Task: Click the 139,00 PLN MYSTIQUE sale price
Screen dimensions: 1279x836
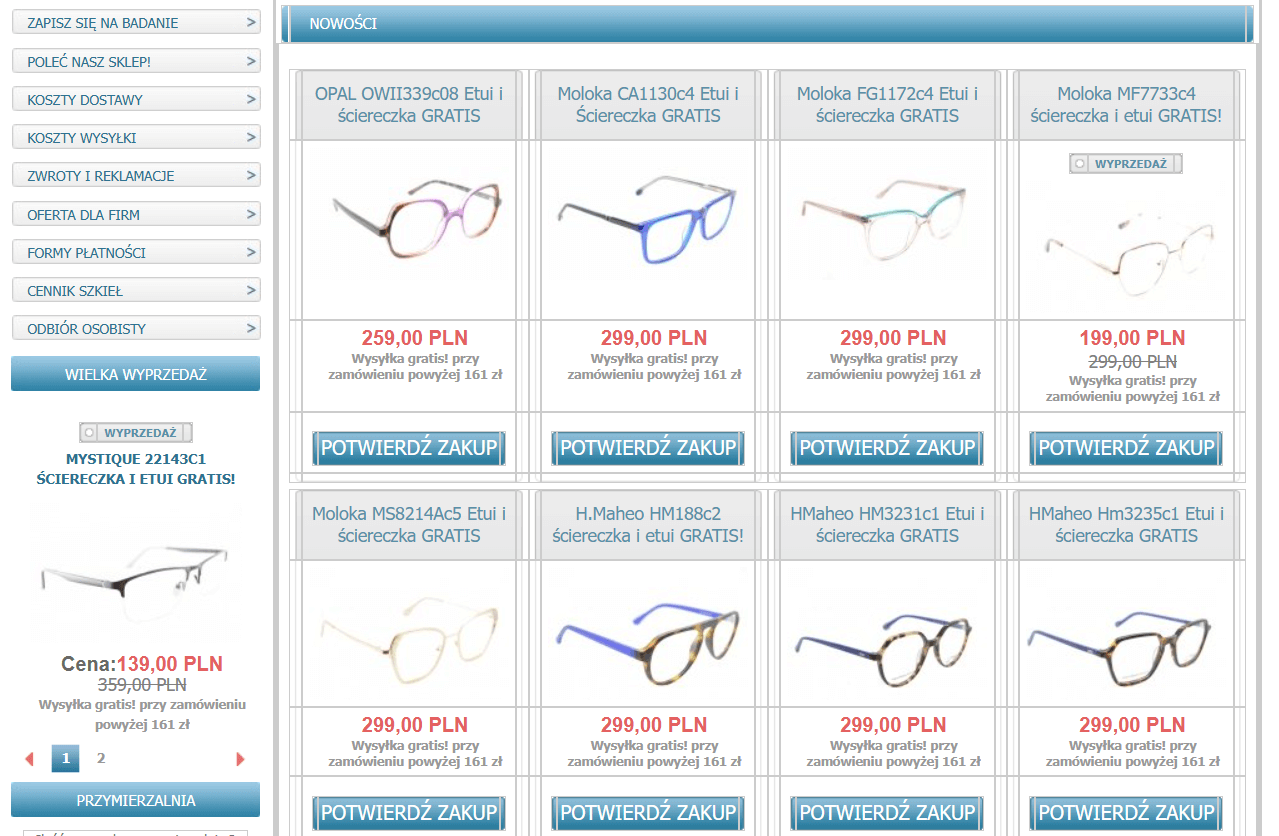Action: (170, 664)
